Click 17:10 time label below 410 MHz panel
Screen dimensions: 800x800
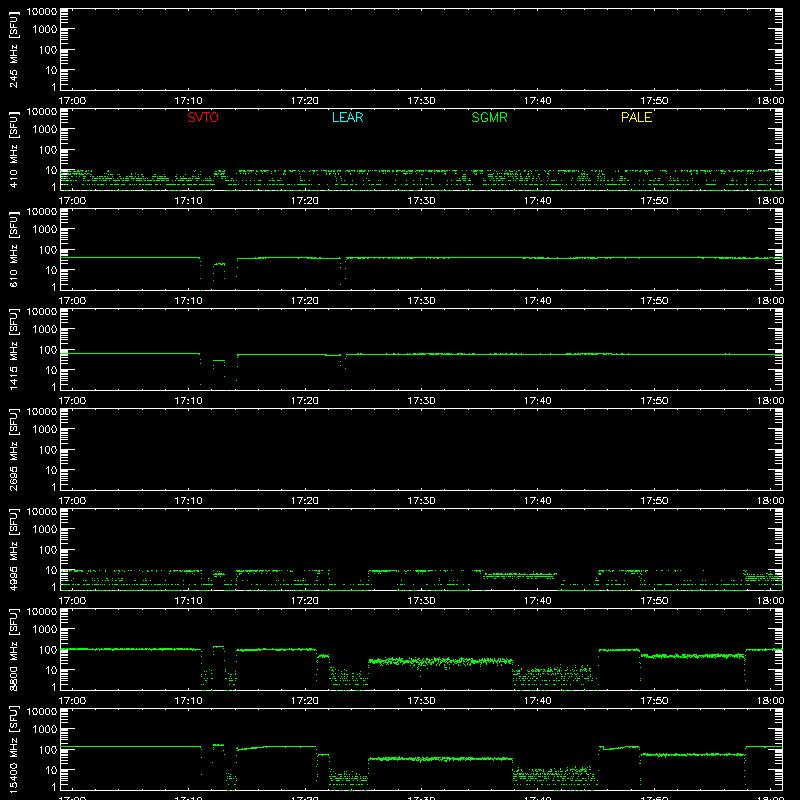(188, 201)
